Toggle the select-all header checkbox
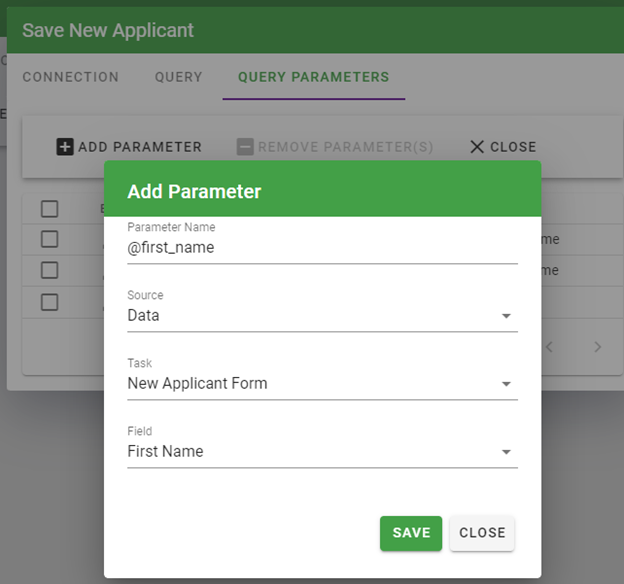624x584 pixels. tap(50, 208)
